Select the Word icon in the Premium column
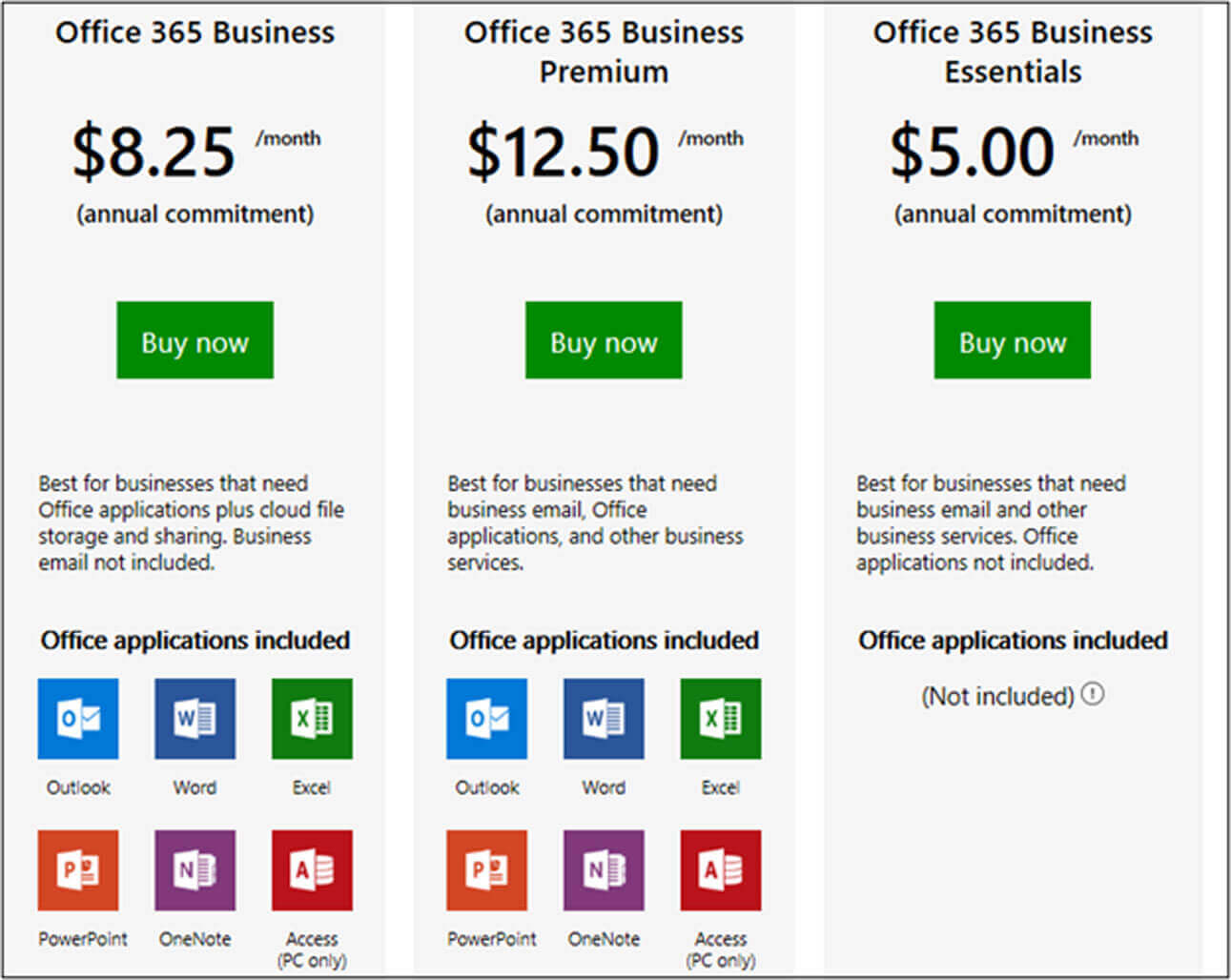 click(603, 720)
